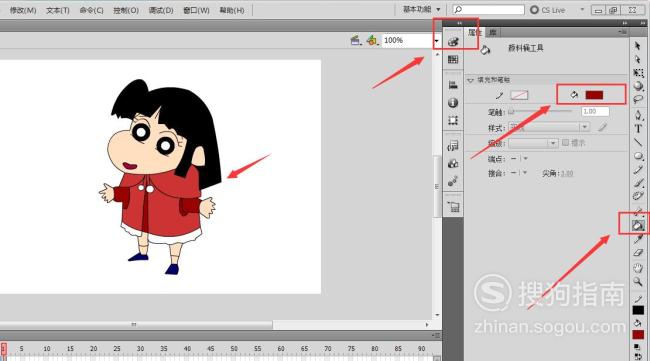This screenshot has height=361, width=650.
Task: Select the 3D Rotation tool
Action: 638,86
